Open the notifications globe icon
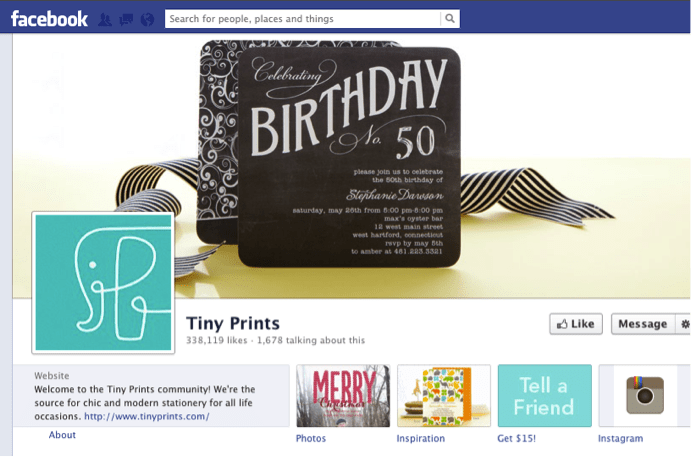Screen dimensions: 691x457 148,19
